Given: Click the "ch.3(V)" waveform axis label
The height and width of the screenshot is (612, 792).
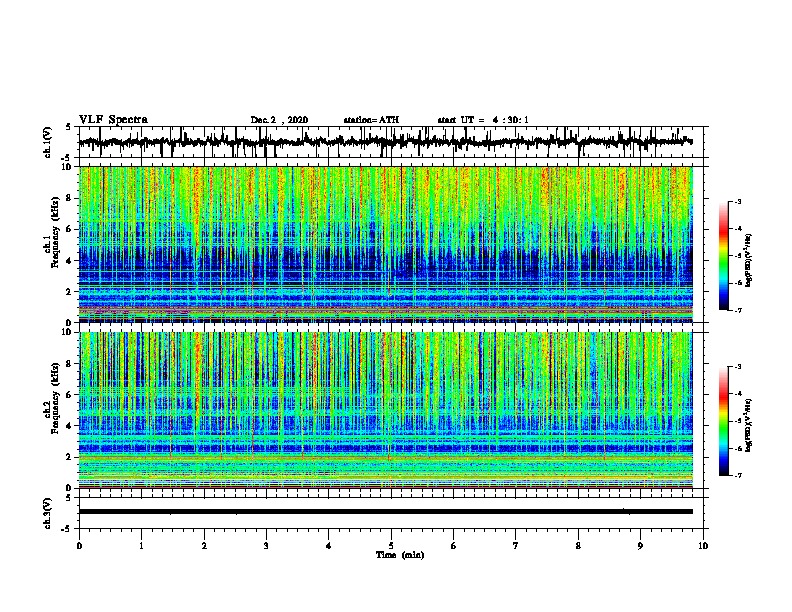Looking at the screenshot, I should click(x=48, y=513).
